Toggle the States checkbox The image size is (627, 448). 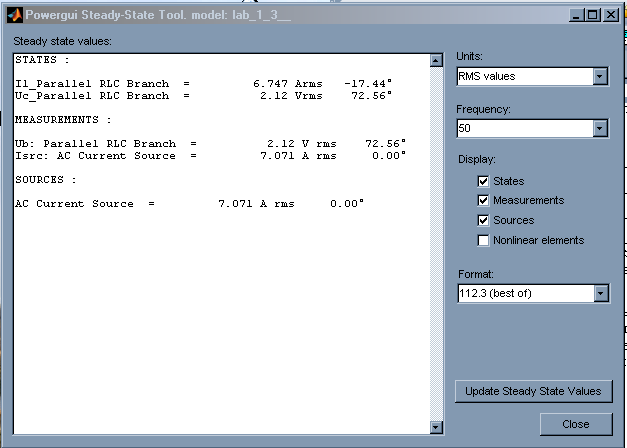coord(483,181)
